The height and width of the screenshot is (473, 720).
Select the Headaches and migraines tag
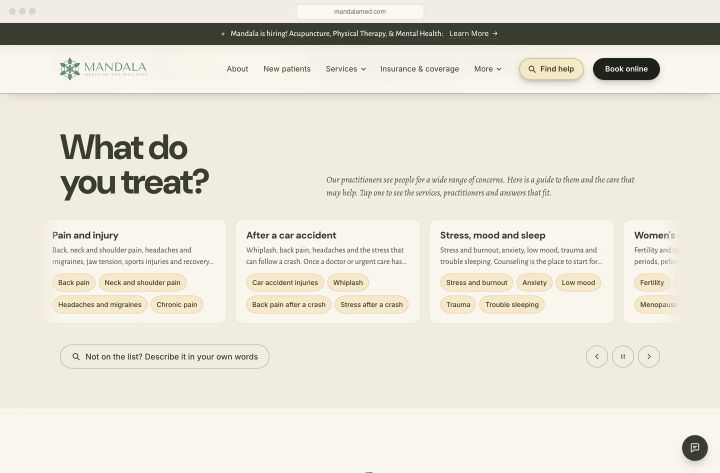pyautogui.click(x=100, y=304)
